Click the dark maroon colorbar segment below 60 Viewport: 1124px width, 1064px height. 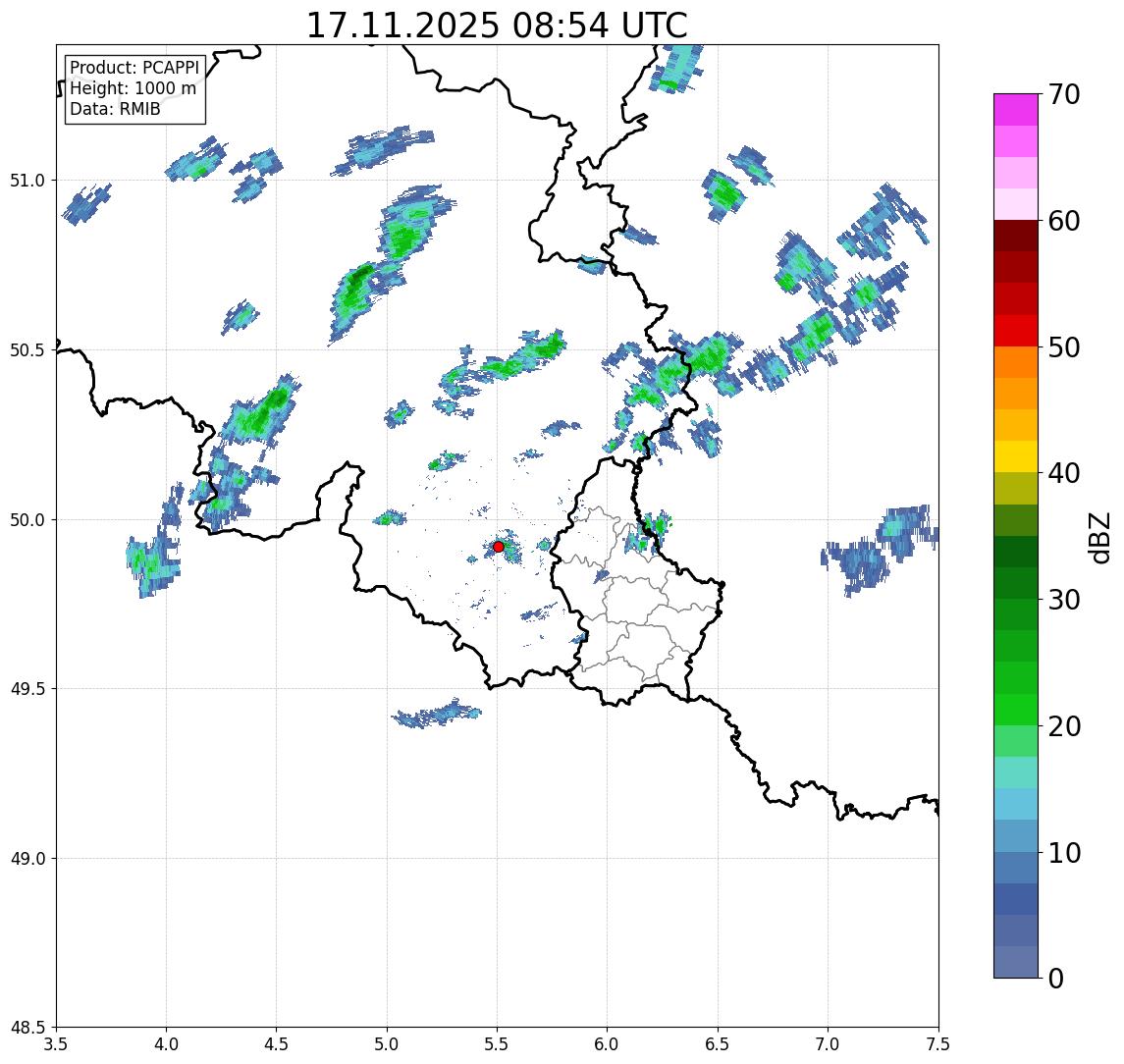[x=1016, y=236]
